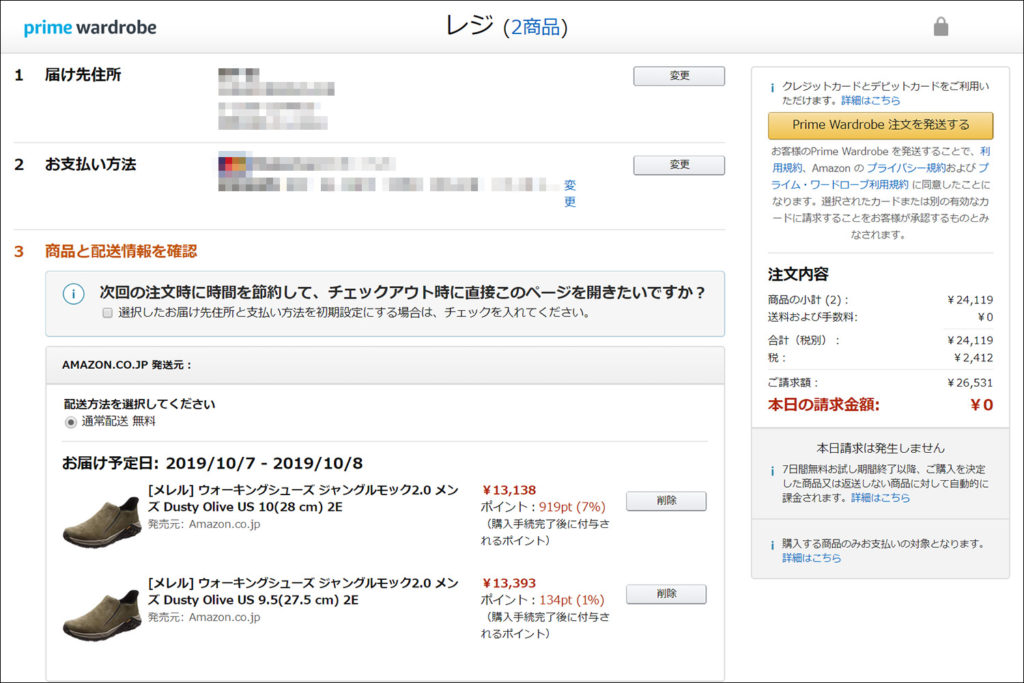
Task: Click the ご請求額 ¥26,531 amount
Action: [x=970, y=383]
